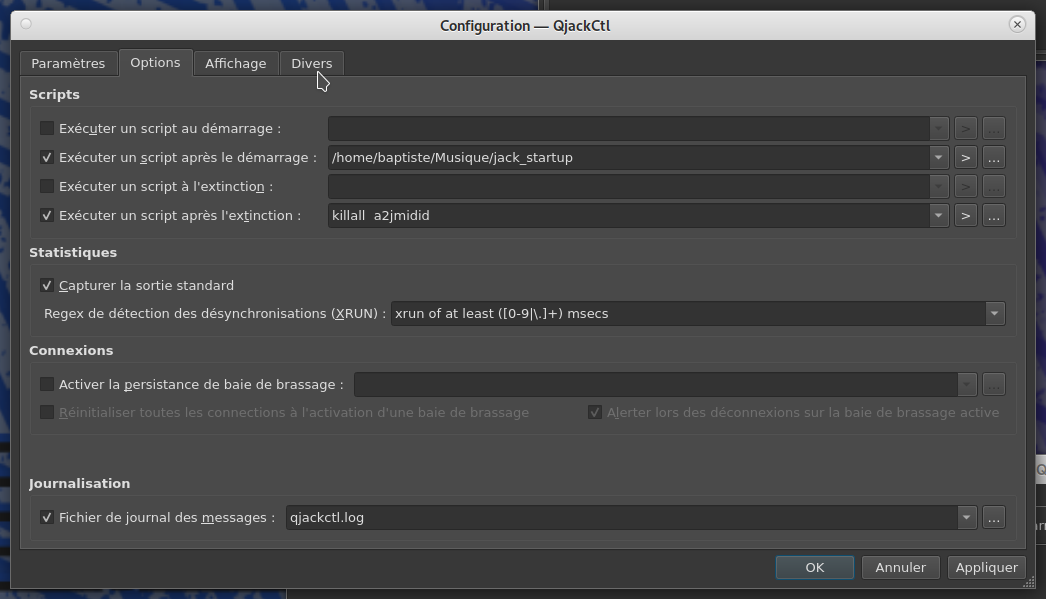Open the qjackctl.log dropdown arrow

click(967, 518)
